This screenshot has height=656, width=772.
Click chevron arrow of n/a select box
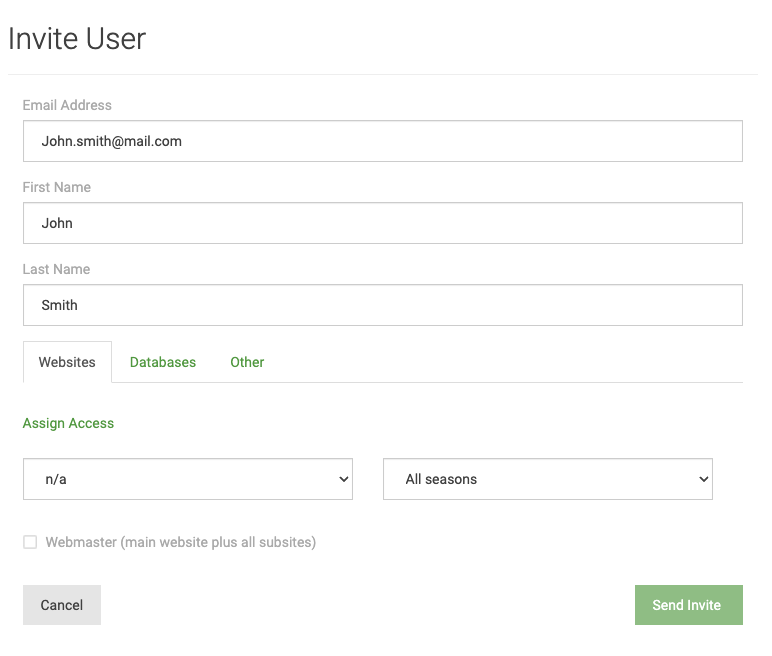[x=344, y=479]
